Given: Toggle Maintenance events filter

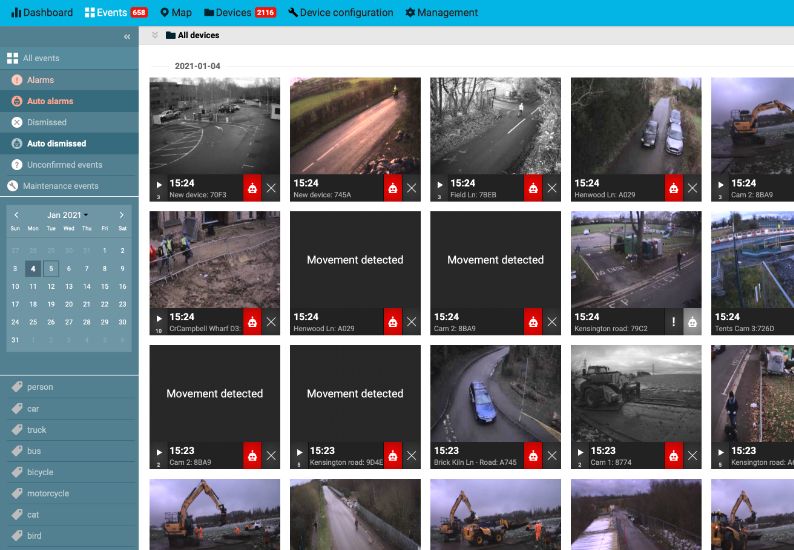Looking at the screenshot, I should [69, 186].
